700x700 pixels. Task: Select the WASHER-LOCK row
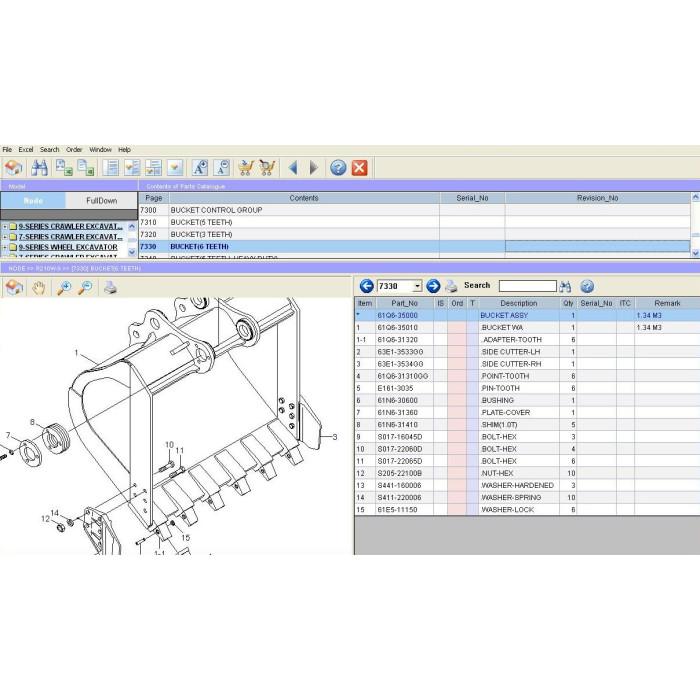click(527, 509)
